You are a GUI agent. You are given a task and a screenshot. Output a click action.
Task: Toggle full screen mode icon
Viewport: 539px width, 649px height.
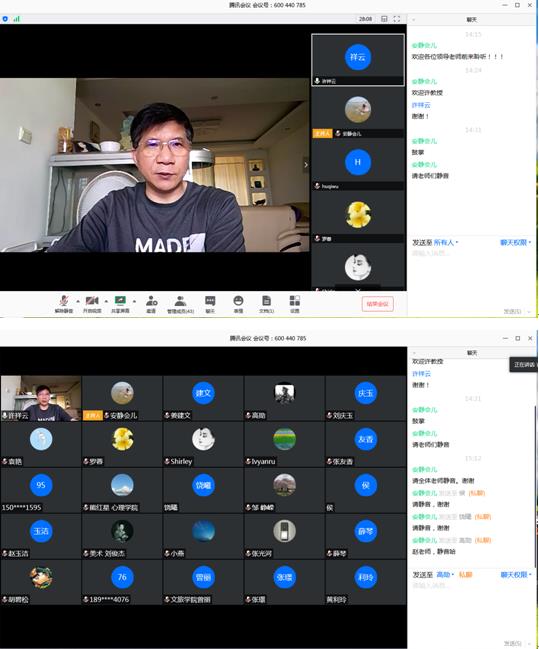[x=397, y=19]
